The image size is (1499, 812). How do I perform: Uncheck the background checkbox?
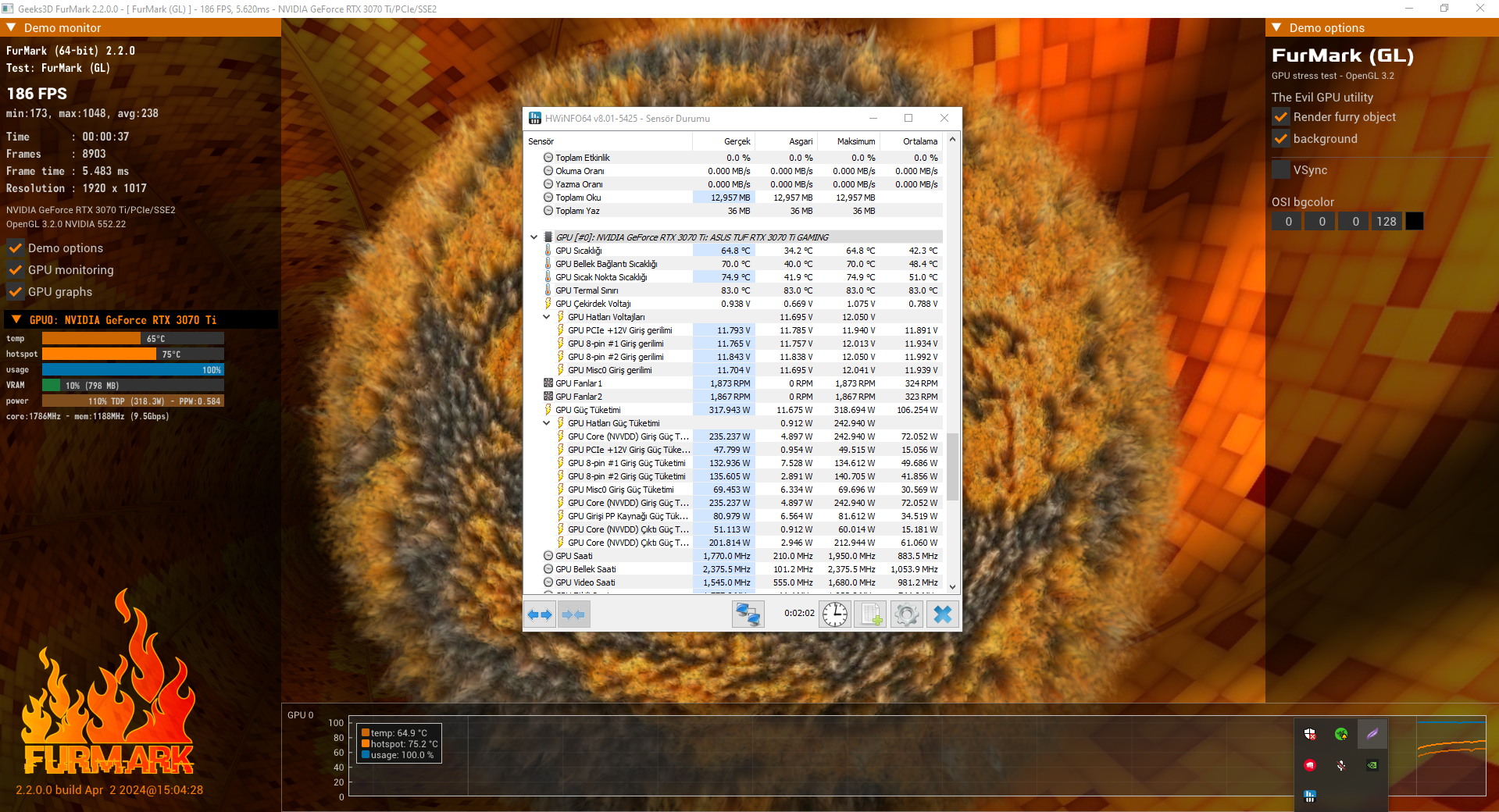pyautogui.click(x=1280, y=139)
